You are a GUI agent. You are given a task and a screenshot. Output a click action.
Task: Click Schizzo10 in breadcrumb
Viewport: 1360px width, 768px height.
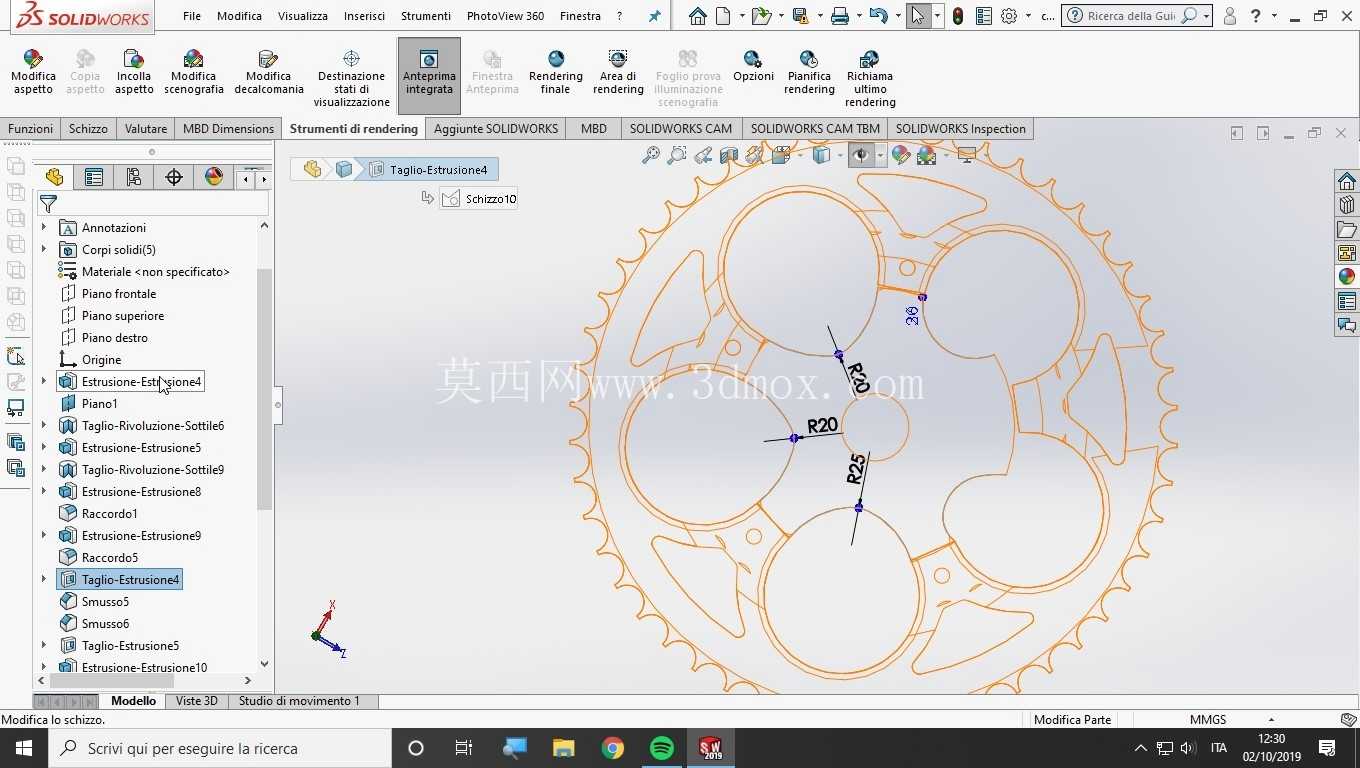pos(480,199)
